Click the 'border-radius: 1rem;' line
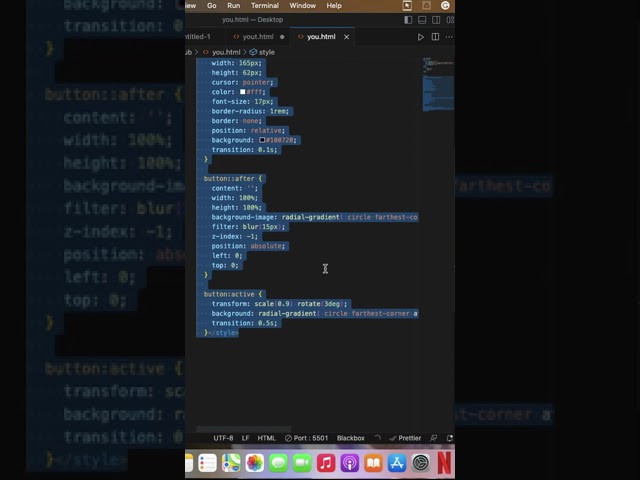 point(250,111)
